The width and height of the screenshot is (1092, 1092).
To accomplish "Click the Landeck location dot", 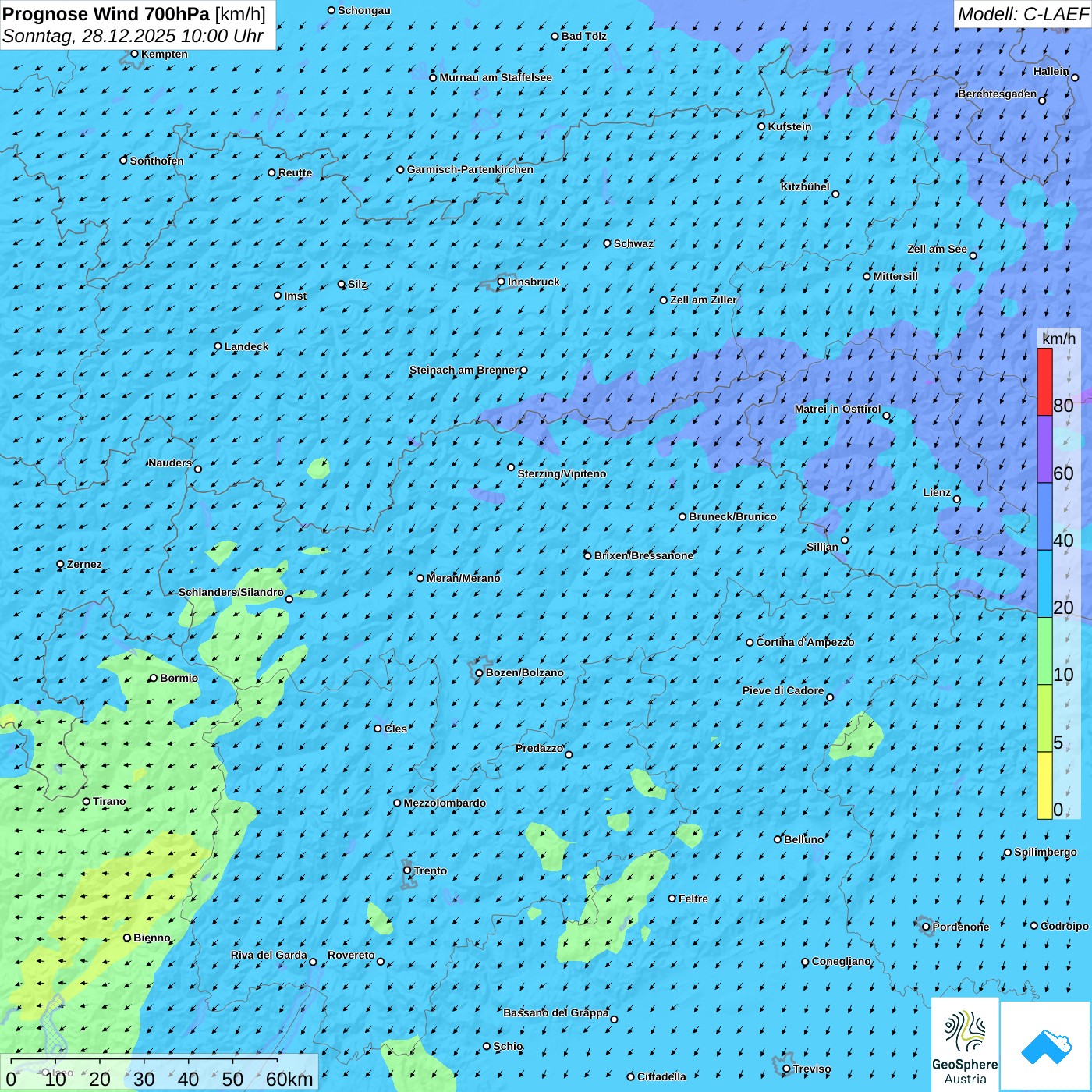I will pyautogui.click(x=218, y=346).
